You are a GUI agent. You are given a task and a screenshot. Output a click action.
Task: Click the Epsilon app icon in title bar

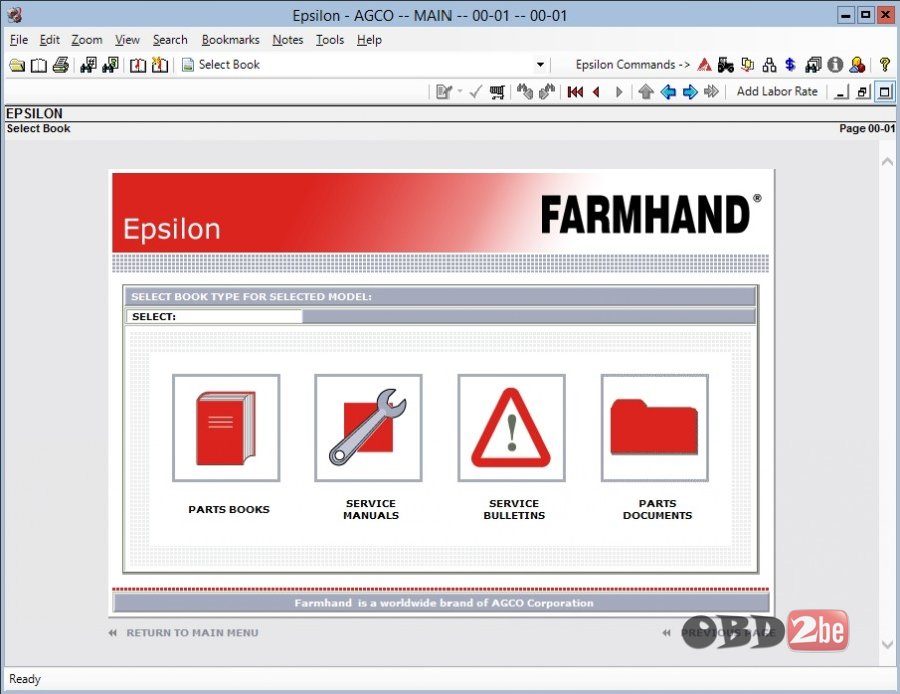tap(15, 15)
